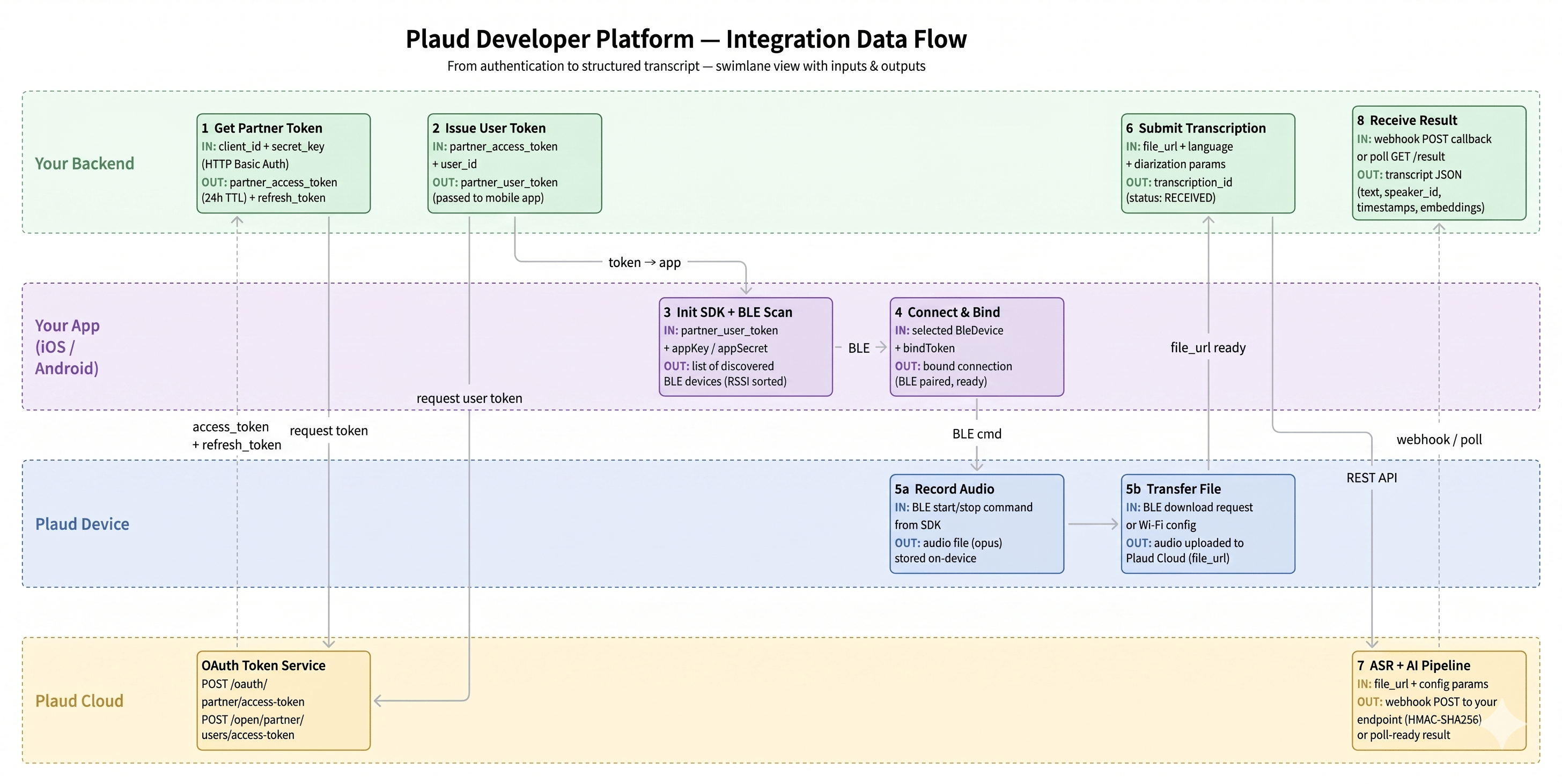The height and width of the screenshot is (784, 1562).
Task: Click 'IN: BLE start/stop command' text
Action: (963, 507)
